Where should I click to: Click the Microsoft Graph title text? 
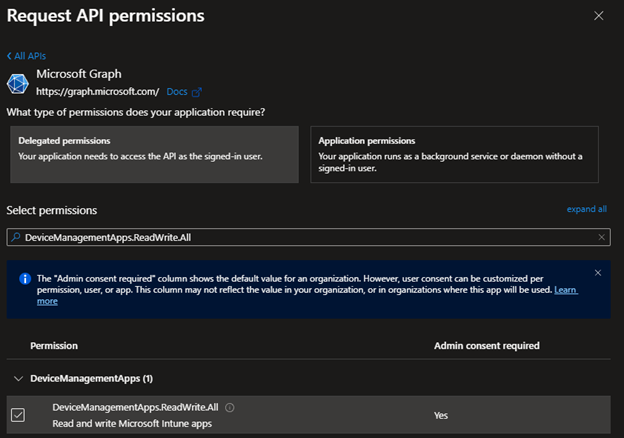coord(79,74)
